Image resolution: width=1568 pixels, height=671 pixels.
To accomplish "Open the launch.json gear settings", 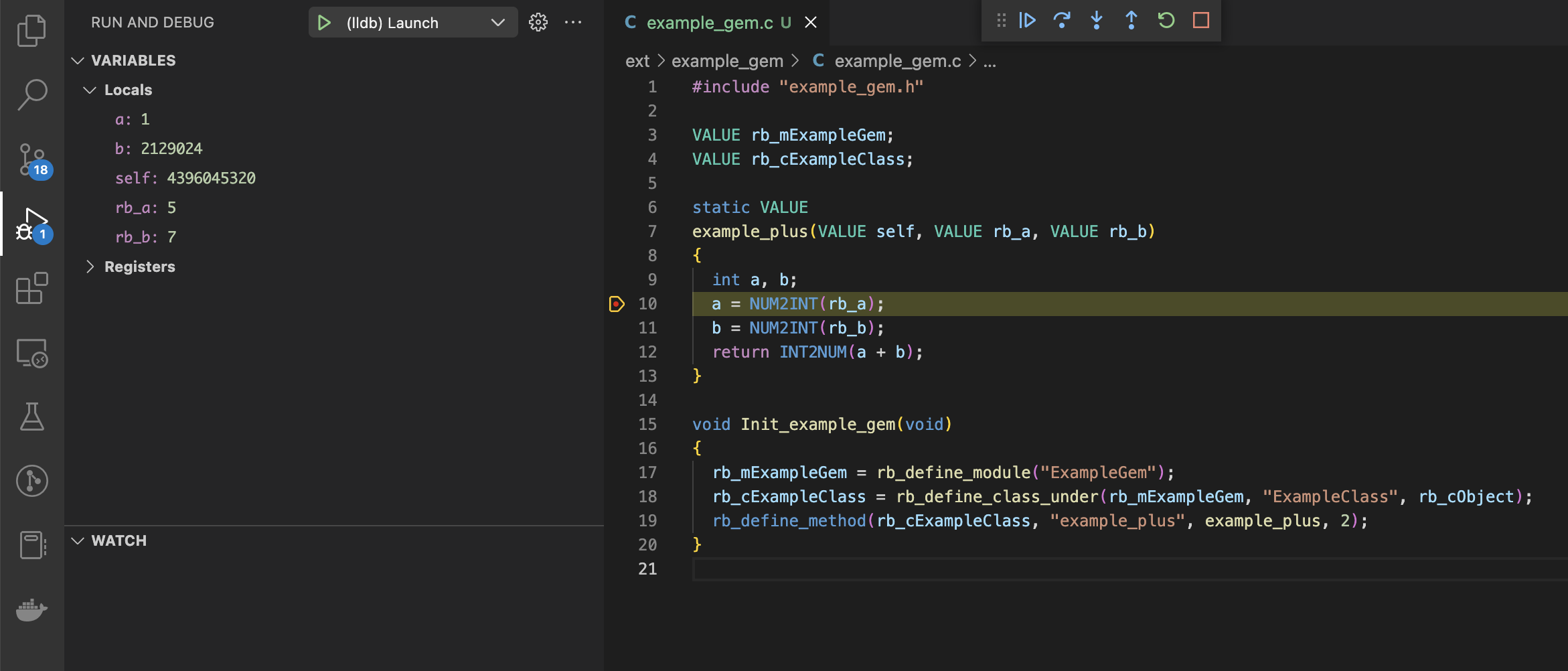I will click(x=538, y=23).
